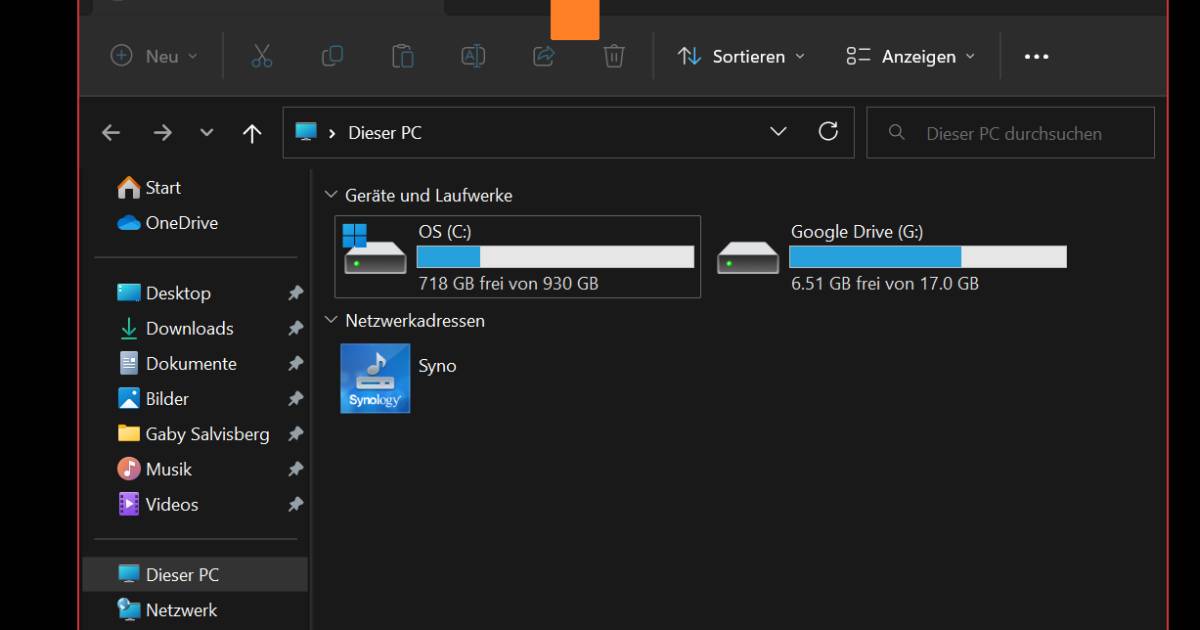Delete selection using the trash icon

click(611, 56)
